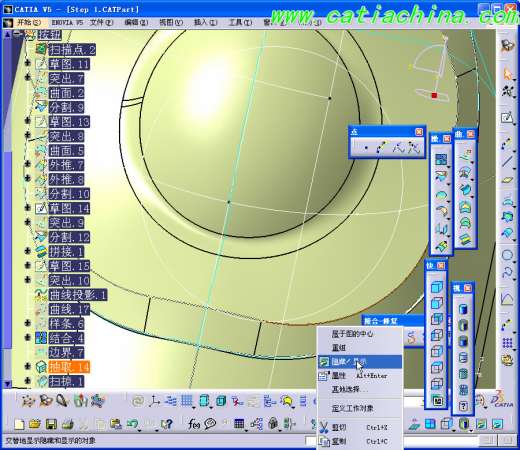Expand the 突出.7 tree node
The height and width of the screenshot is (450, 520).
click(27, 78)
